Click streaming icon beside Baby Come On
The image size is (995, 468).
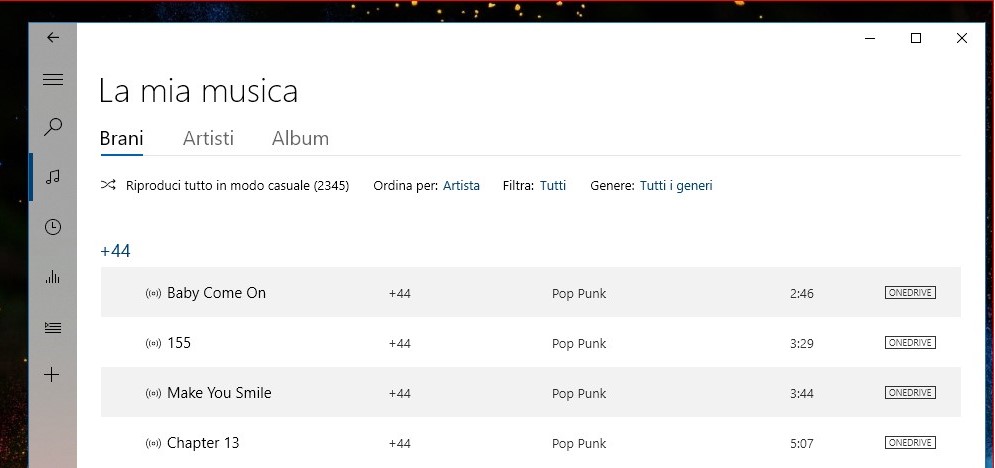coord(153,294)
